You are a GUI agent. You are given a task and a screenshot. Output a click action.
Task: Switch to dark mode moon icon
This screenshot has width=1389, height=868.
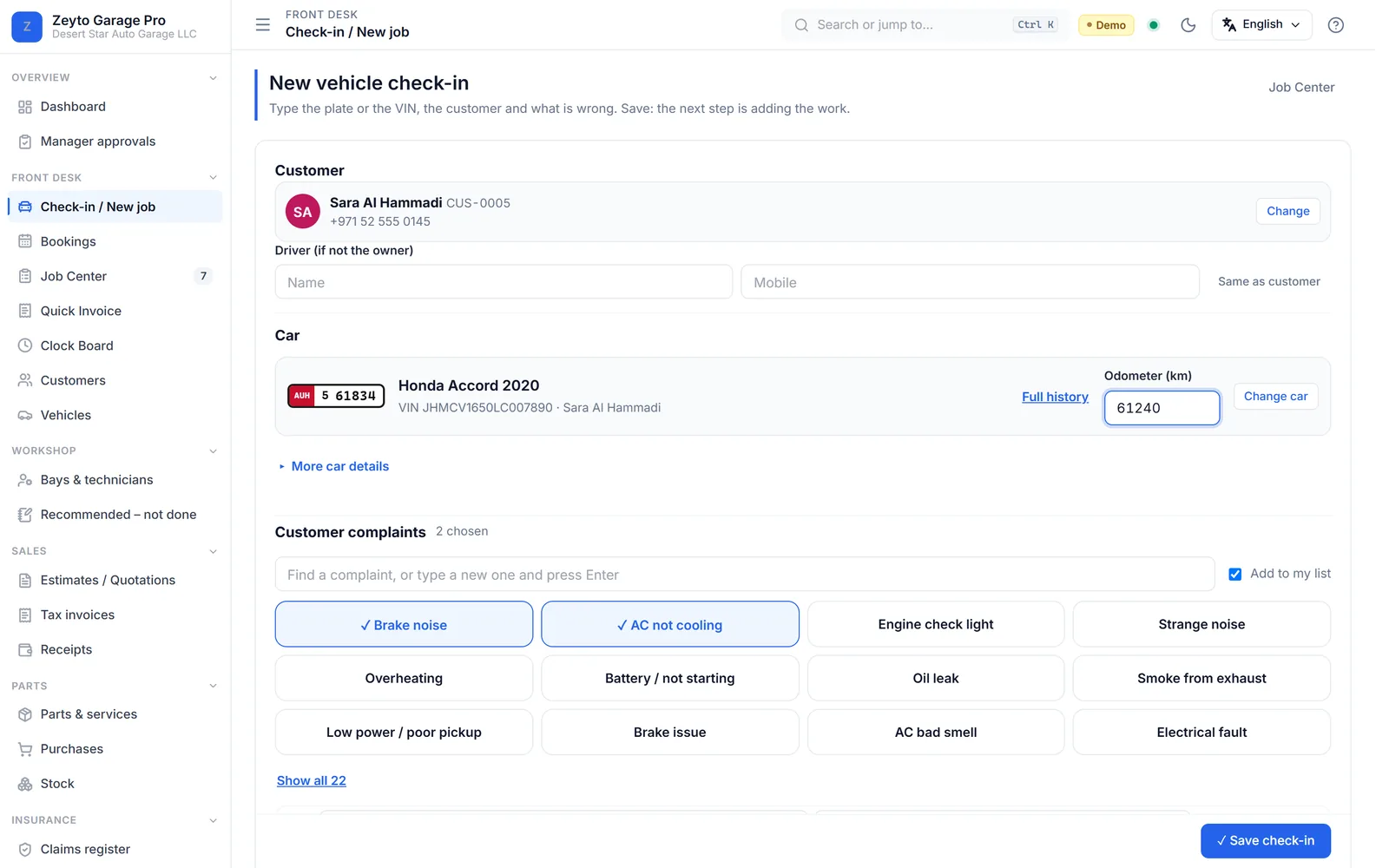click(x=1188, y=24)
